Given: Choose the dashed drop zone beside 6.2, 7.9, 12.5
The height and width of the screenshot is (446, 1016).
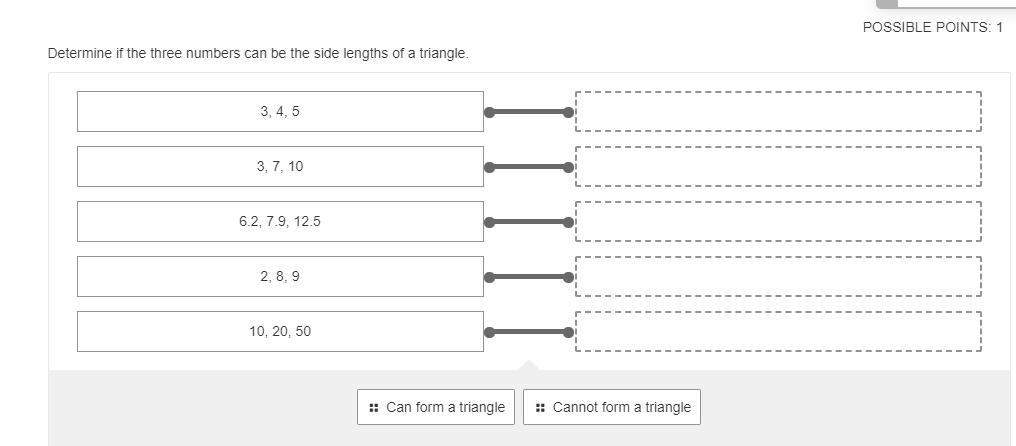Looking at the screenshot, I should tap(778, 222).
